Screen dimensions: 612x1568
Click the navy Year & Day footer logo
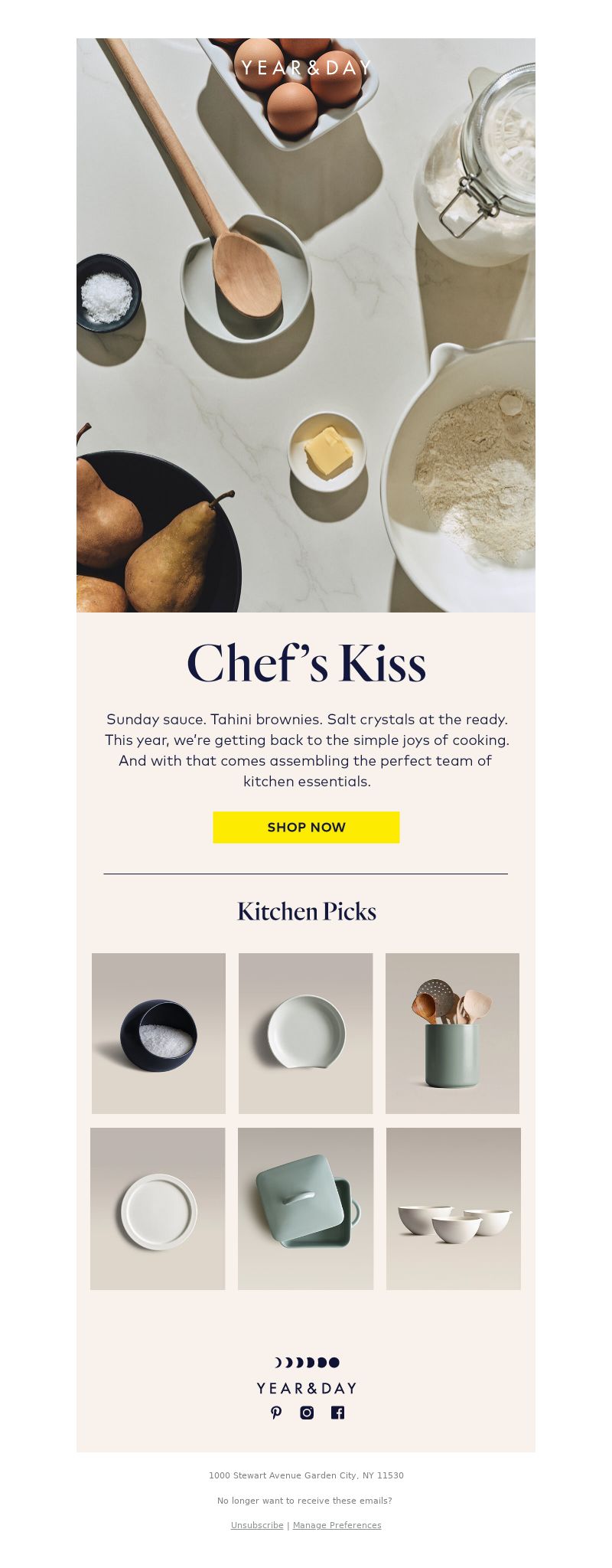click(x=306, y=1388)
